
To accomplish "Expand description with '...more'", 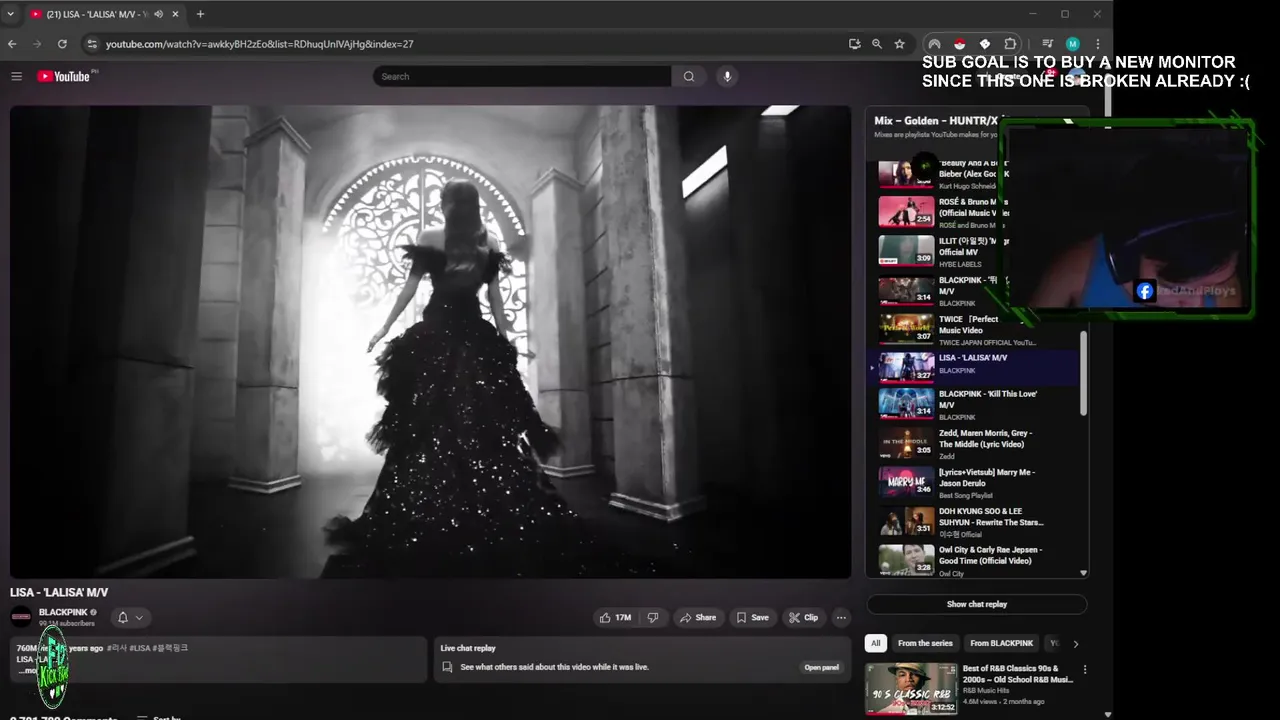I will [x=28, y=671].
